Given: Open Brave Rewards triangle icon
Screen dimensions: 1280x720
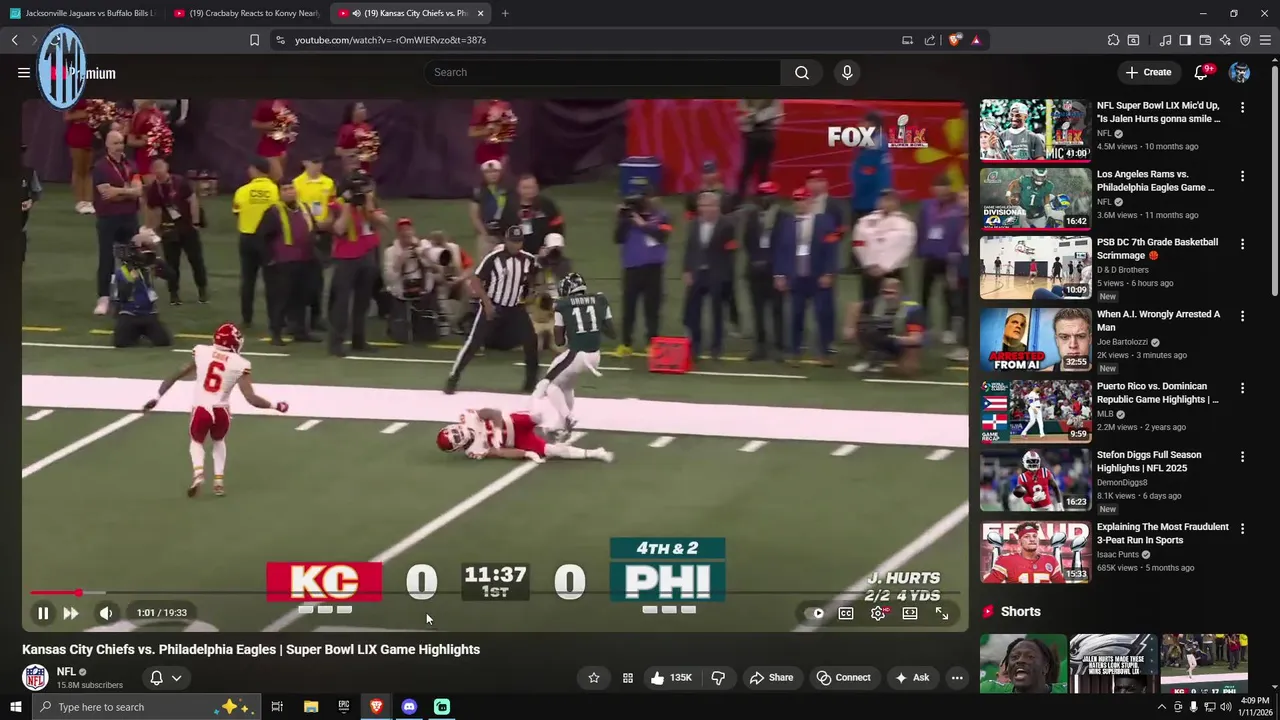Looking at the screenshot, I should coord(976,40).
